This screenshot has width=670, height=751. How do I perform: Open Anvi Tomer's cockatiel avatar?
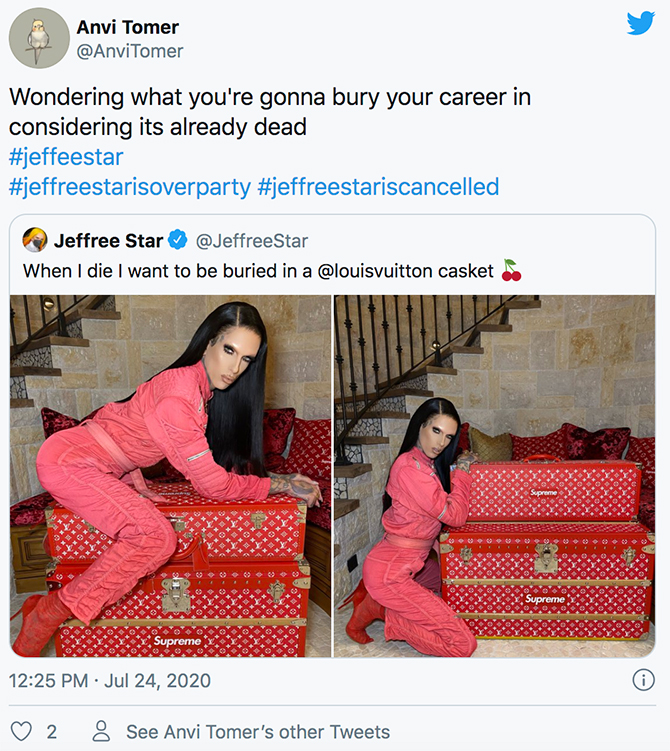39,38
